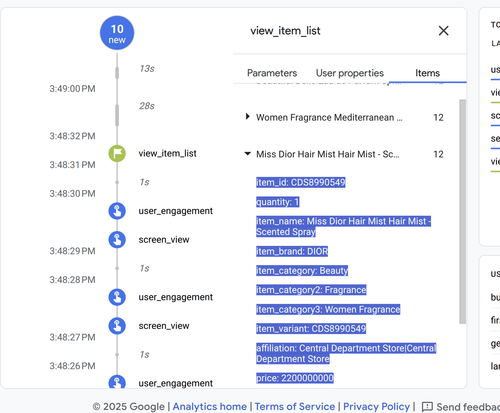Click the item_id: CDS8990549 line
The height and width of the screenshot is (413, 500).
[x=301, y=182]
